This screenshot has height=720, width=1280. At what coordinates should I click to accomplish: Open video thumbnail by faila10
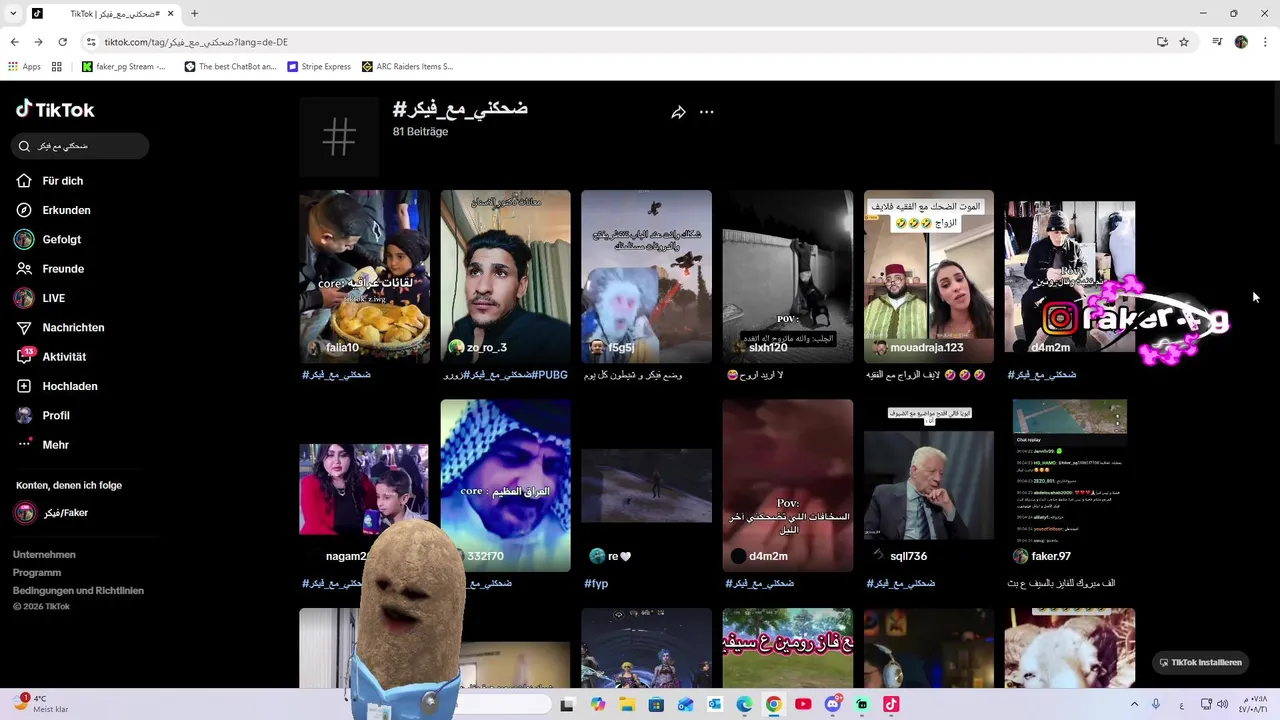click(x=364, y=276)
